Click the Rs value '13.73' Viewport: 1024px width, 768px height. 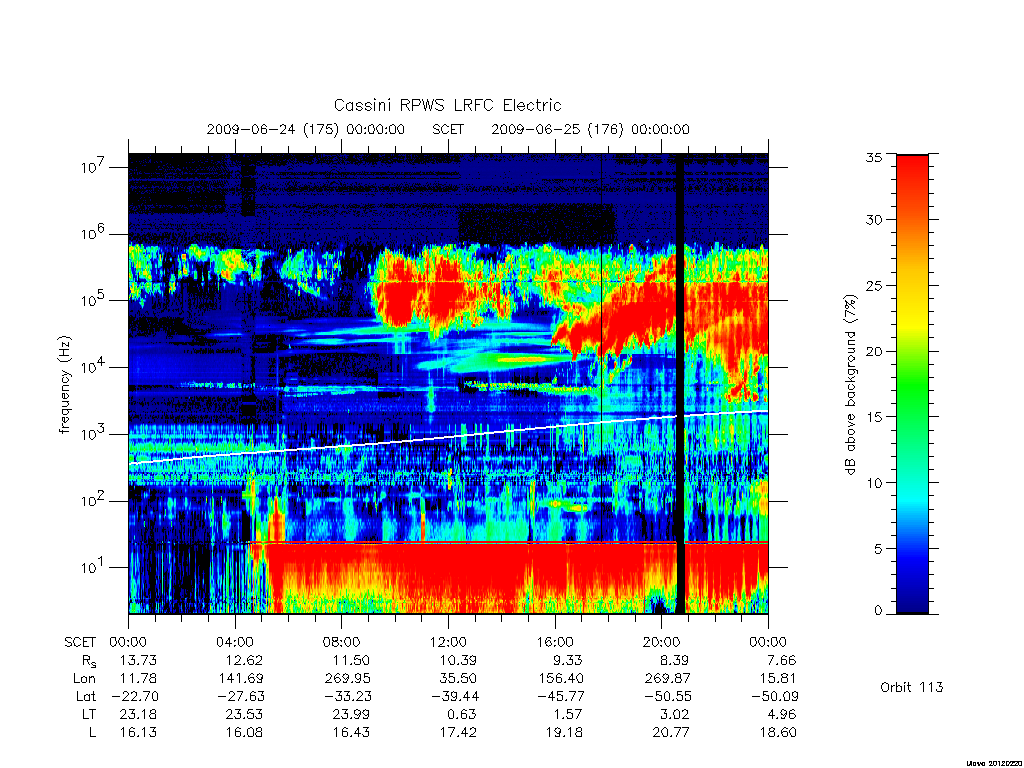pos(138,660)
